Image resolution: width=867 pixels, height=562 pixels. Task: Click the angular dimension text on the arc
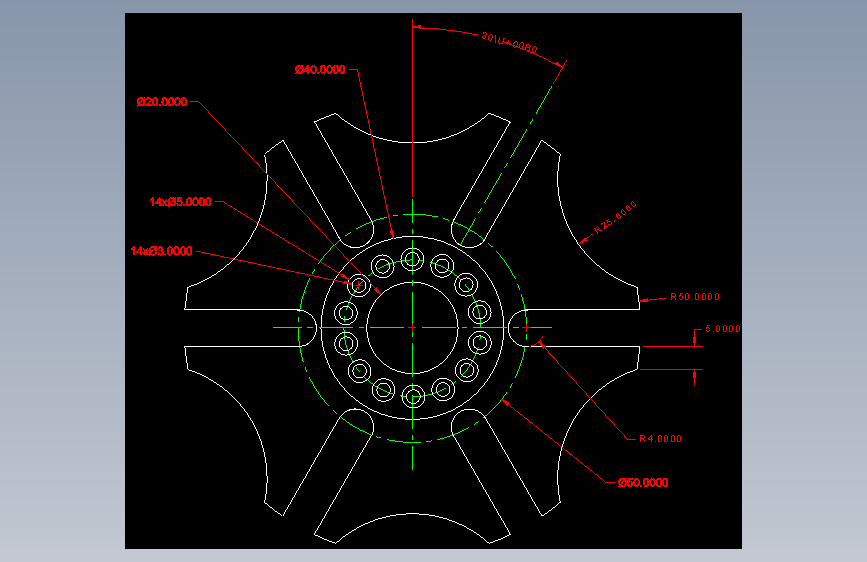(509, 43)
